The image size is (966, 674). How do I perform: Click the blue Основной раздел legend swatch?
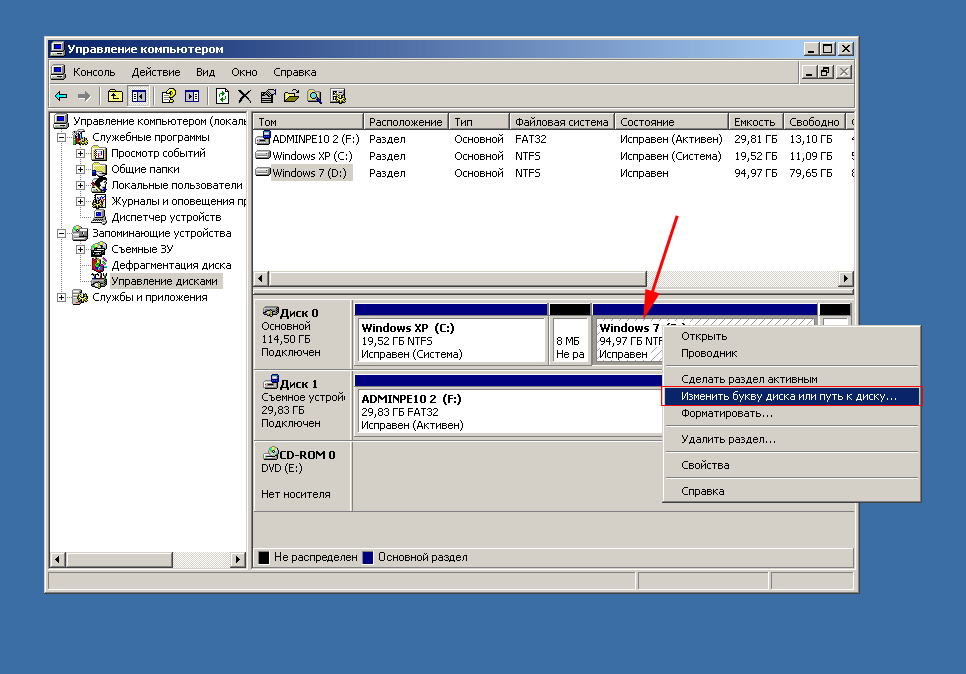coord(368,557)
